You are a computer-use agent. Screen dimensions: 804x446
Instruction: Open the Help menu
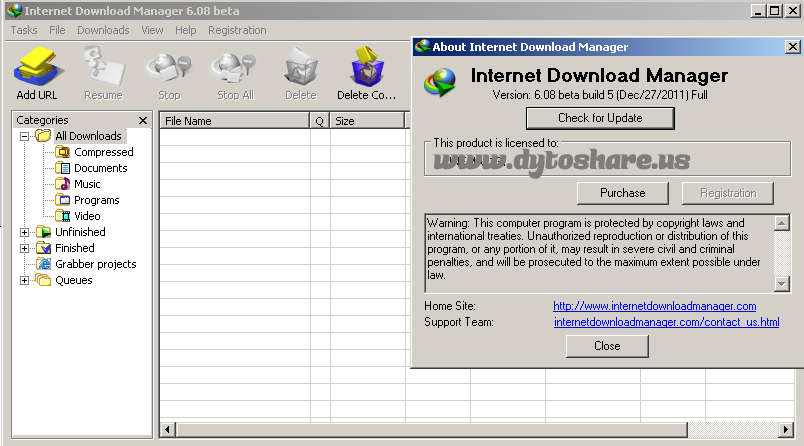pyautogui.click(x=186, y=30)
